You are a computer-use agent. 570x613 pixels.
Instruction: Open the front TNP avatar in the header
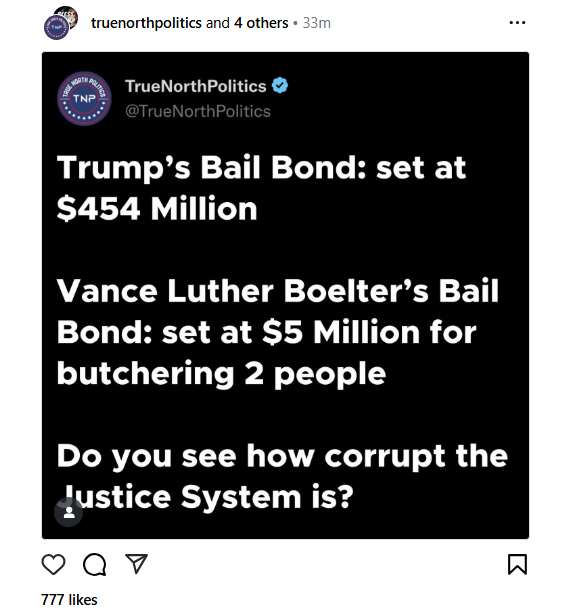[57, 28]
